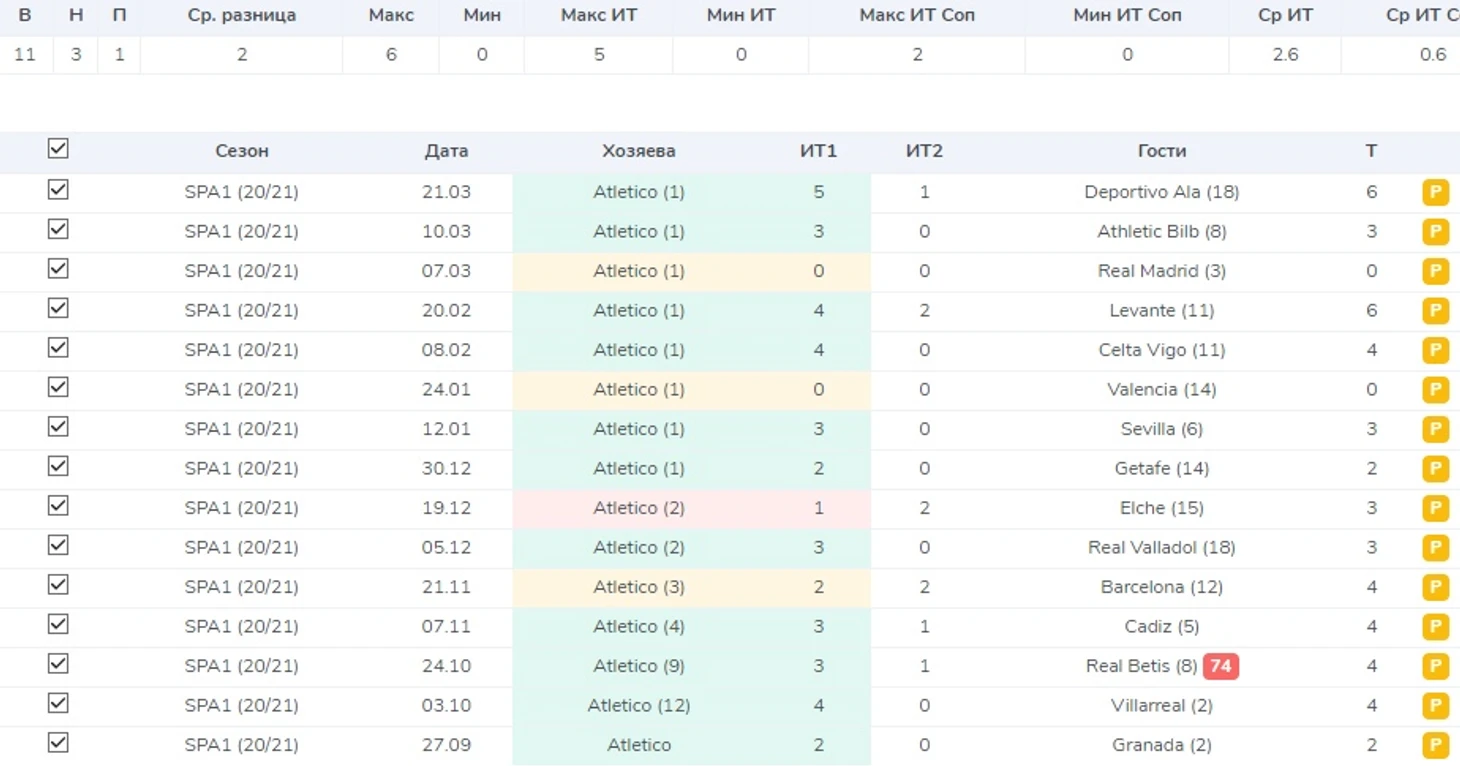Click home team Atletico (4) cell

639,627
